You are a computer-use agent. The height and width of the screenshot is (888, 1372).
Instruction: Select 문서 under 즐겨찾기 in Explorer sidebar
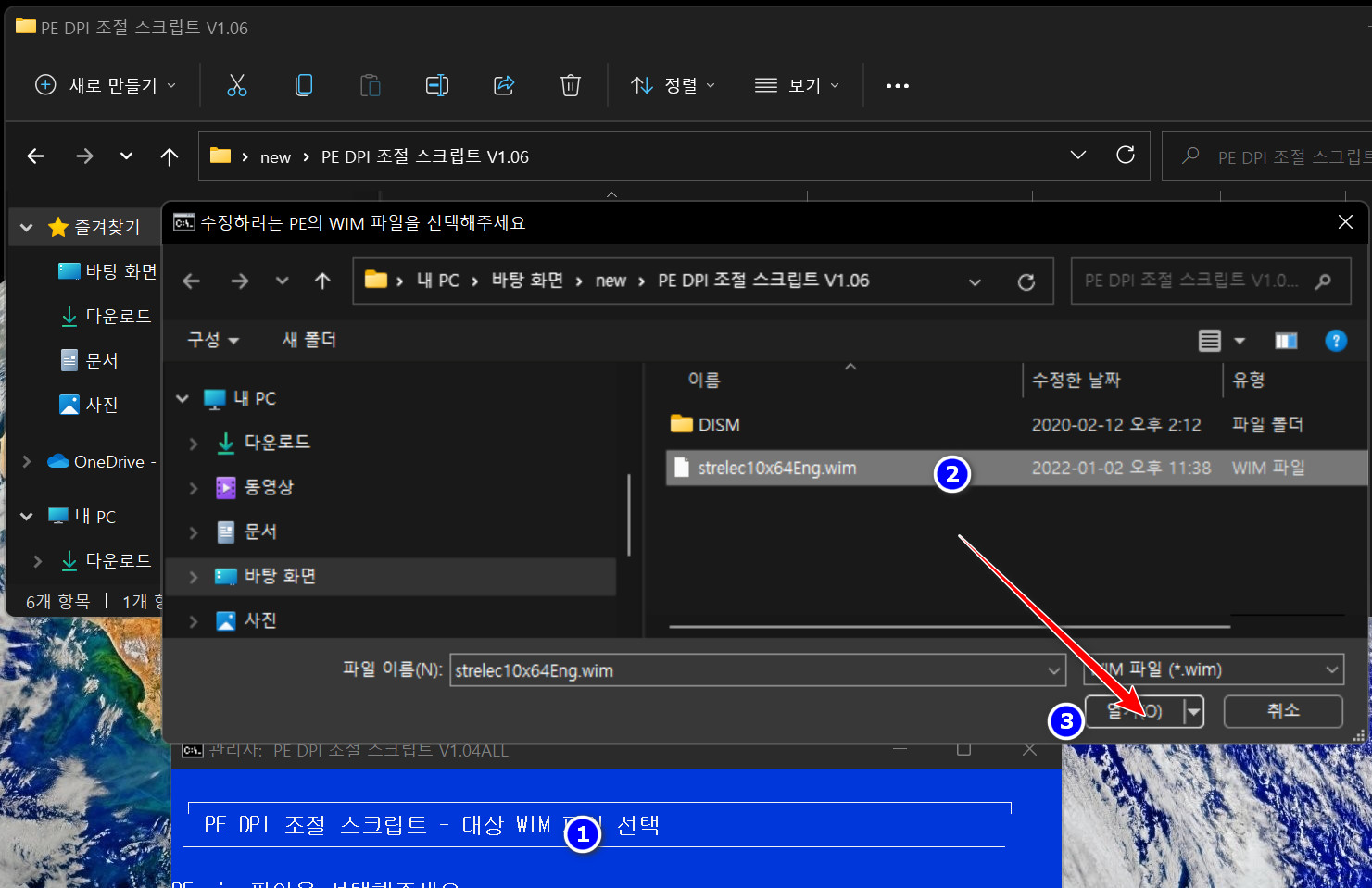(x=89, y=360)
